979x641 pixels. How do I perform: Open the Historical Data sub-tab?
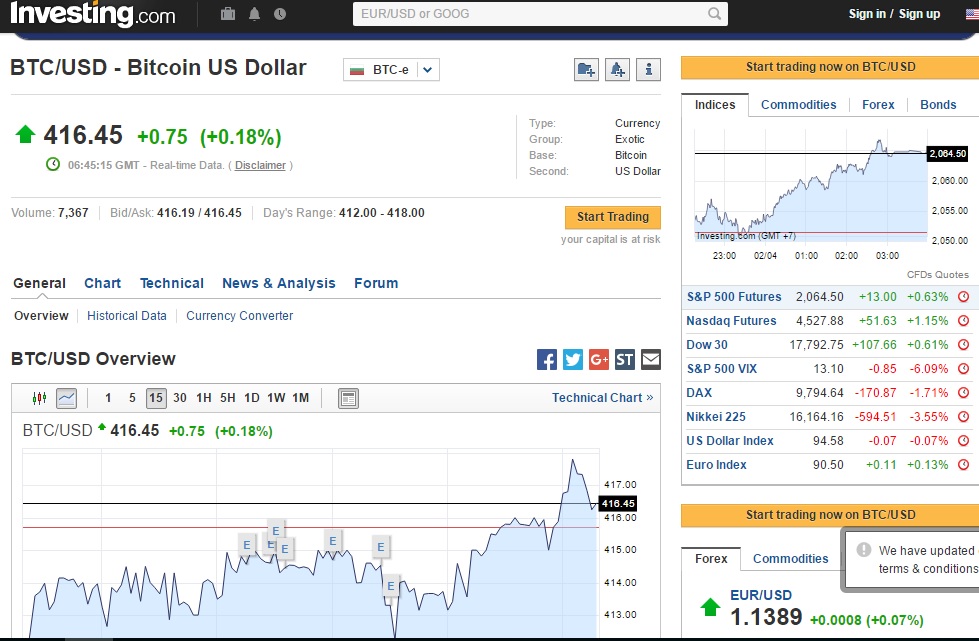point(127,316)
